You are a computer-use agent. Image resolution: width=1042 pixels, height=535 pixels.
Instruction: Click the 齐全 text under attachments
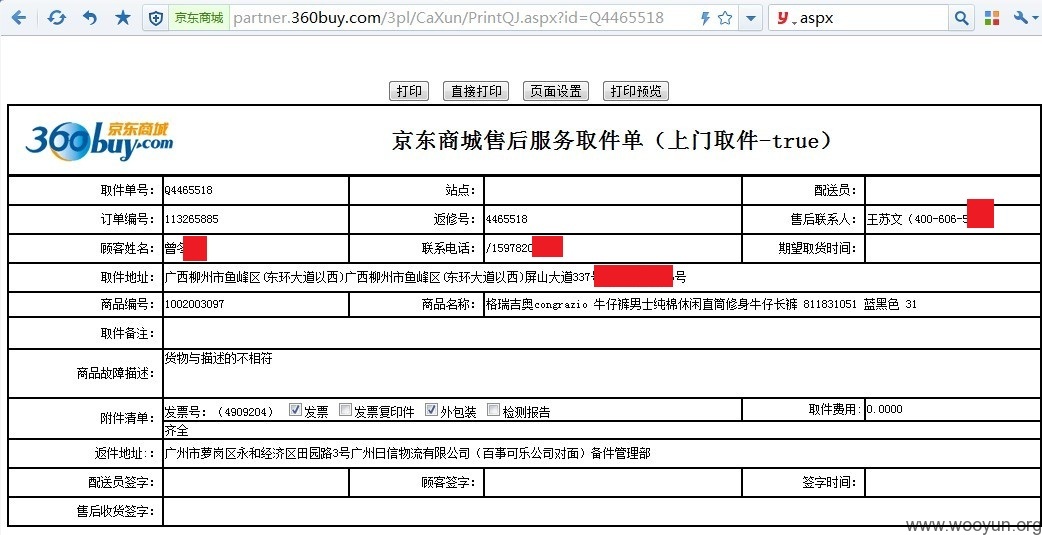(x=177, y=430)
